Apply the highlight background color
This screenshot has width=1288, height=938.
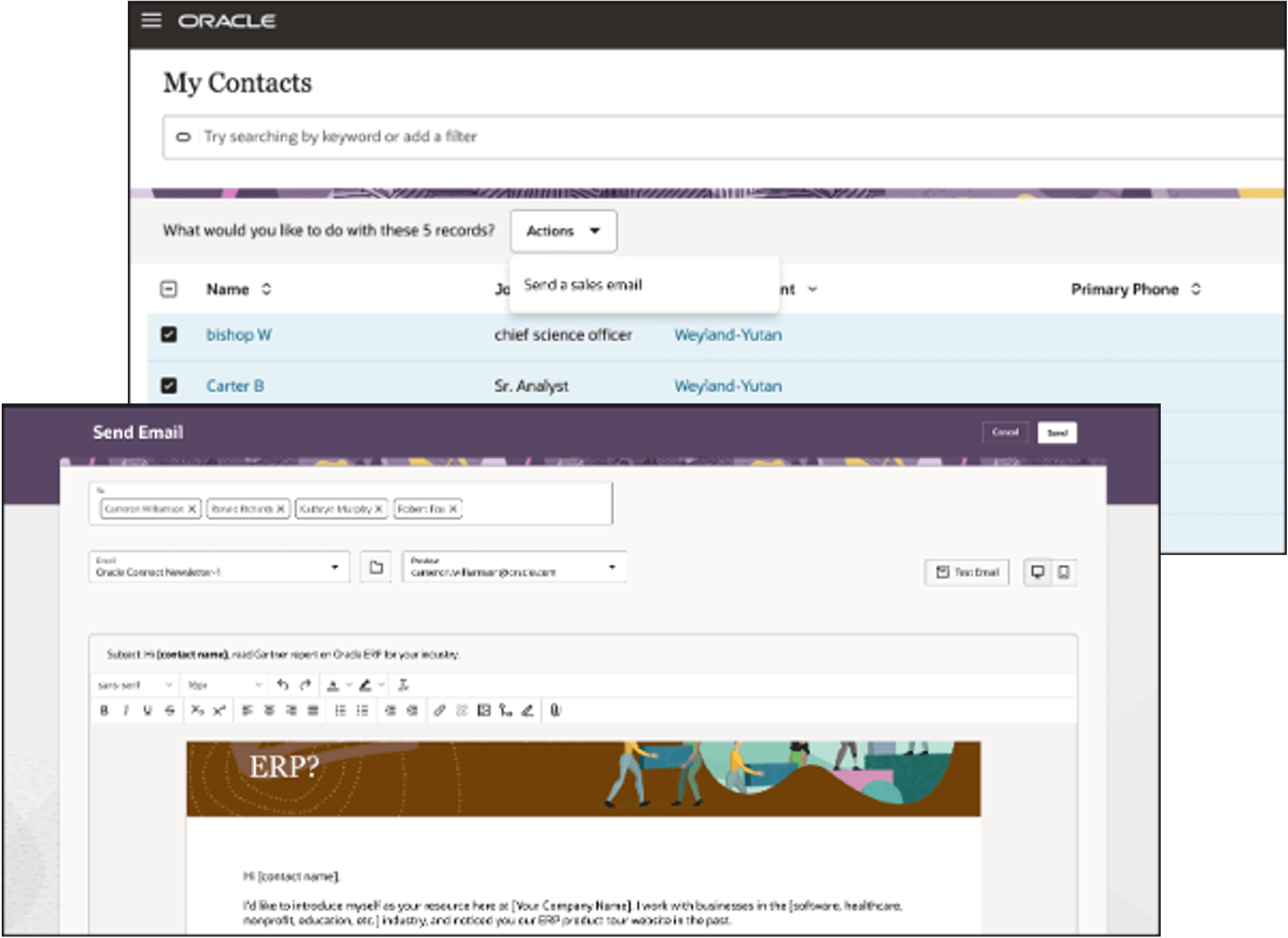pos(366,686)
